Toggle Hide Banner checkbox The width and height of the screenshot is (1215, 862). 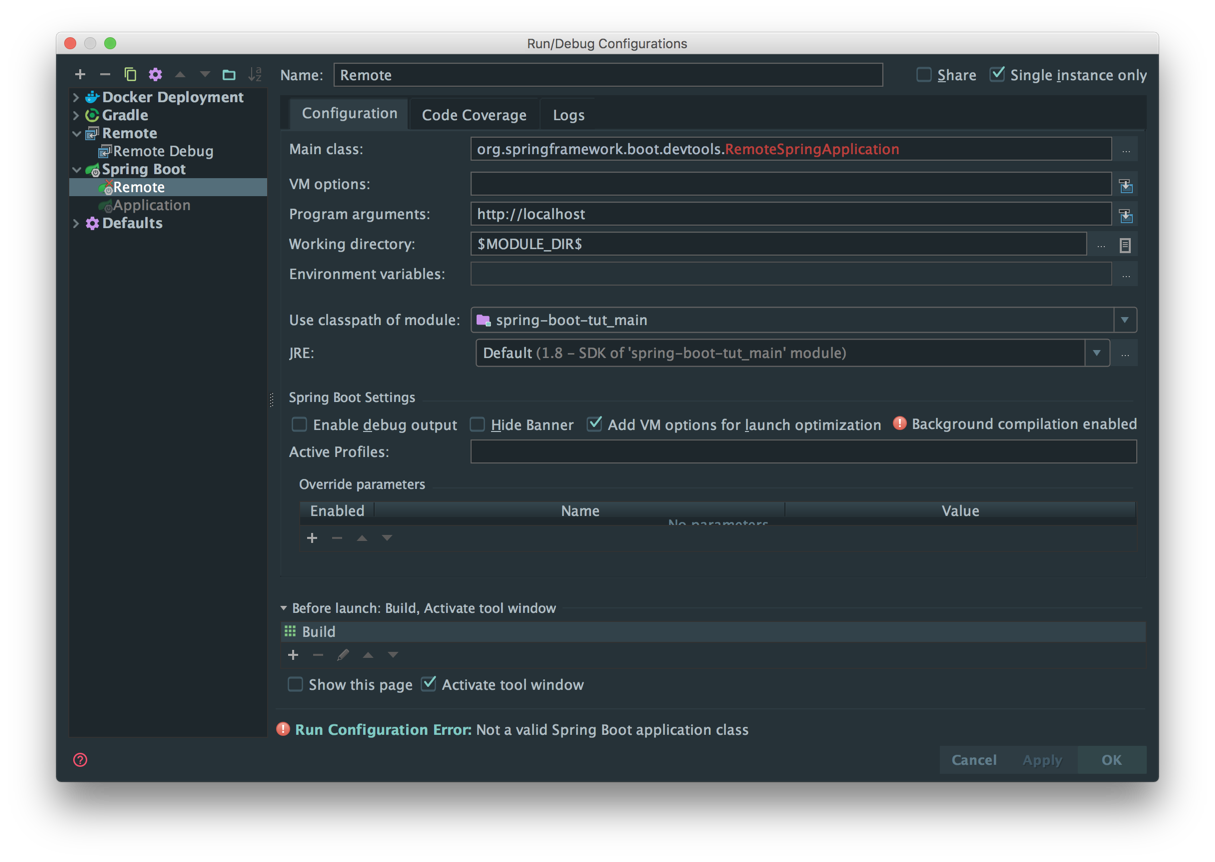[x=477, y=425]
